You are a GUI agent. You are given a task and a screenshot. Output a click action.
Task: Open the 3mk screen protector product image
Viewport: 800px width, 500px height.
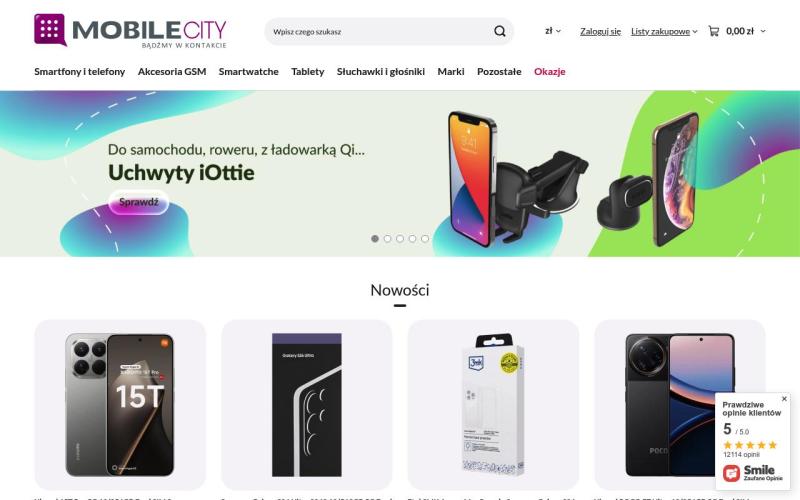click(493, 405)
